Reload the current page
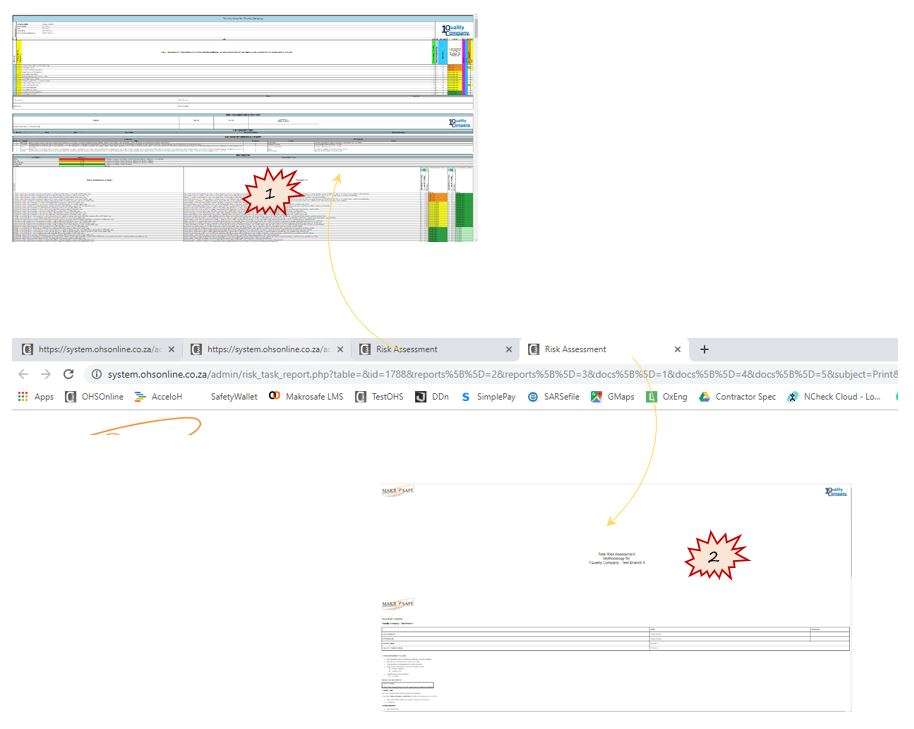914x729 pixels. 69,374
